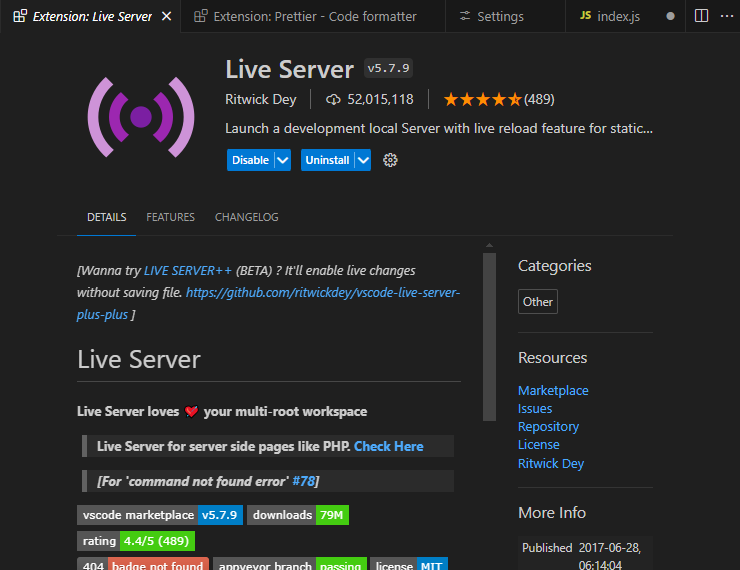
Task: Open the extension Manage gear icon
Action: click(390, 160)
